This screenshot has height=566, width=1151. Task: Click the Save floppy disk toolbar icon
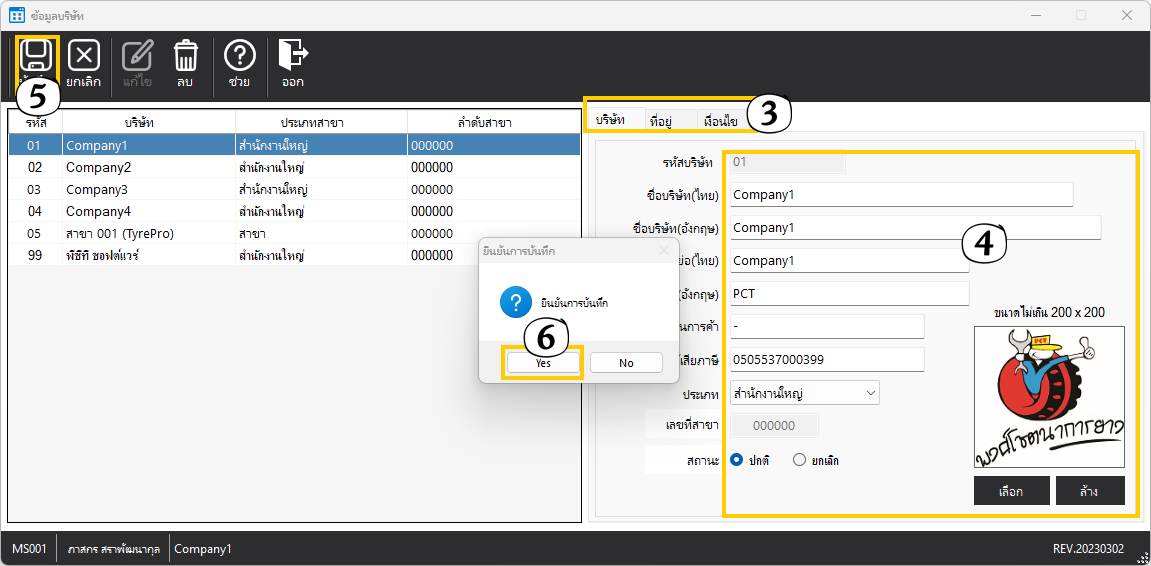point(38,56)
